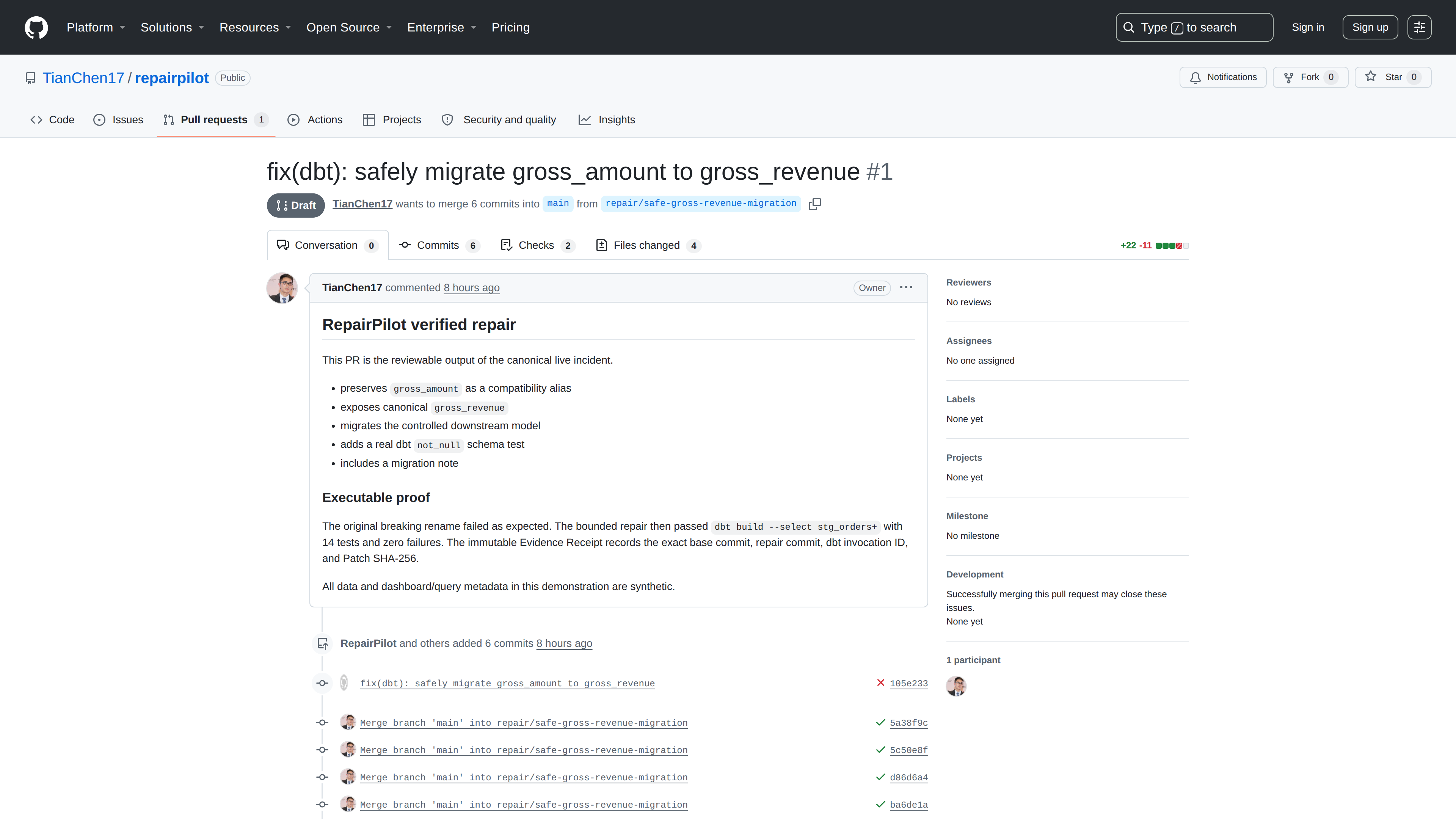Viewport: 1456px width, 819px height.
Task: Click the passing check icon for d86d6a4
Action: (880, 777)
